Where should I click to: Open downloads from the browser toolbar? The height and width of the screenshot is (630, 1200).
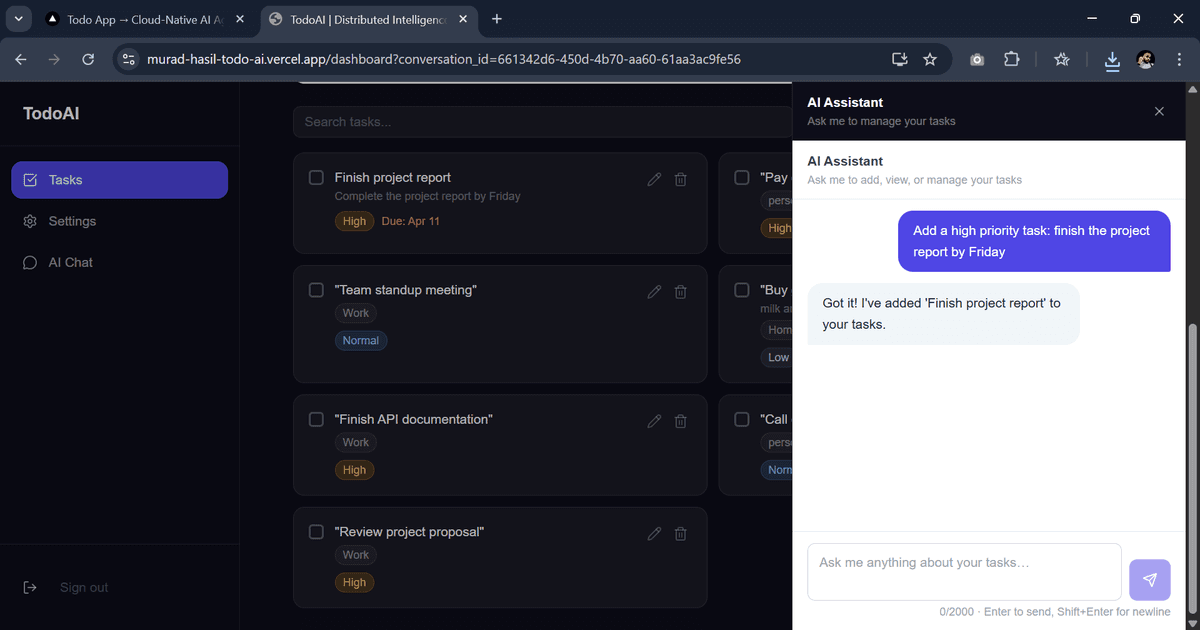tap(1112, 59)
